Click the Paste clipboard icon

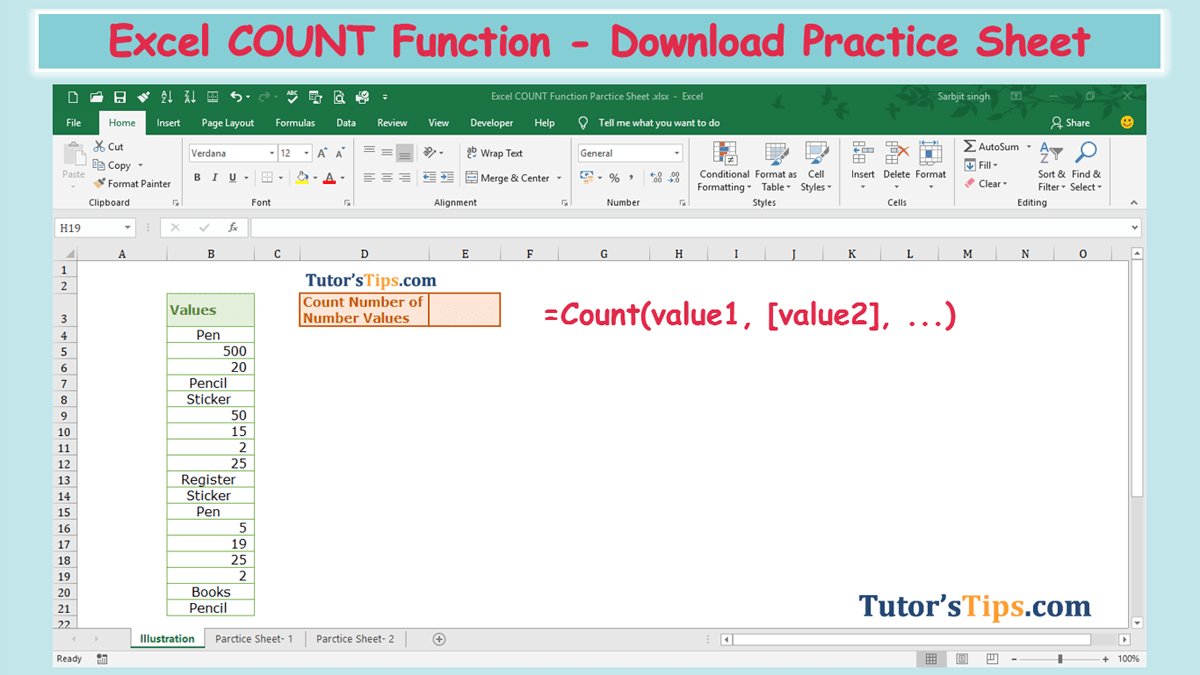pos(74,153)
